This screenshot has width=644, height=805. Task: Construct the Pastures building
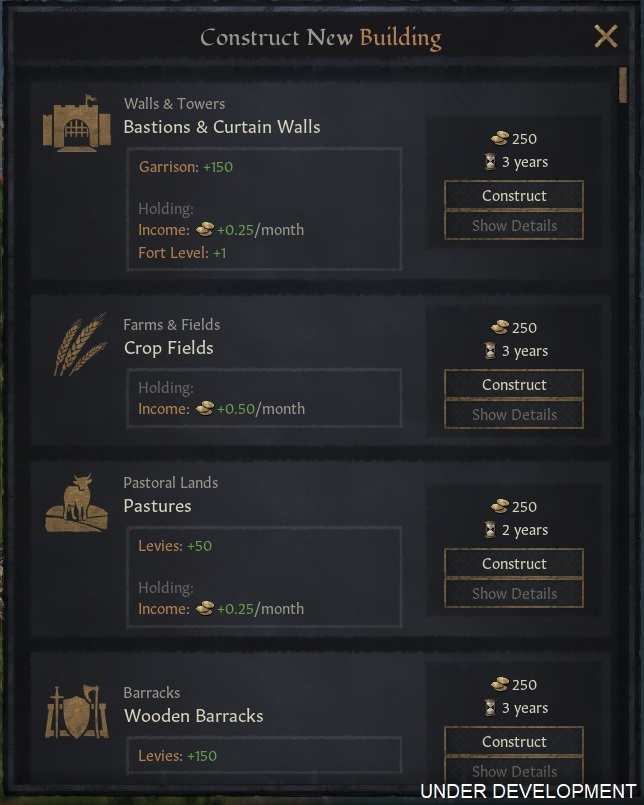pos(513,563)
